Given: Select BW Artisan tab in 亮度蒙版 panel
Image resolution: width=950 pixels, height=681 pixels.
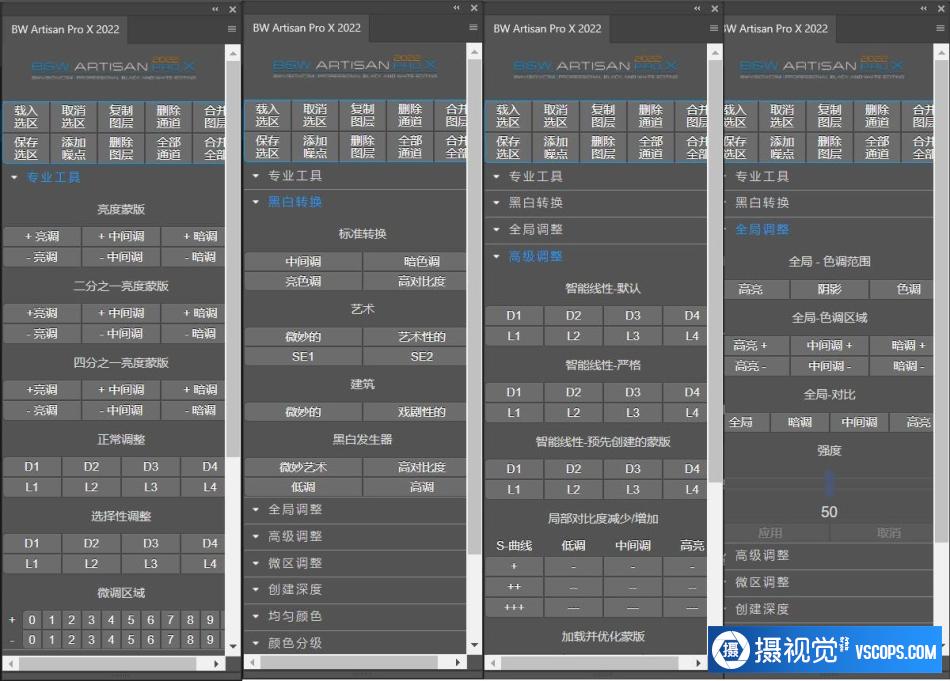Looking at the screenshot, I should pos(65,29).
